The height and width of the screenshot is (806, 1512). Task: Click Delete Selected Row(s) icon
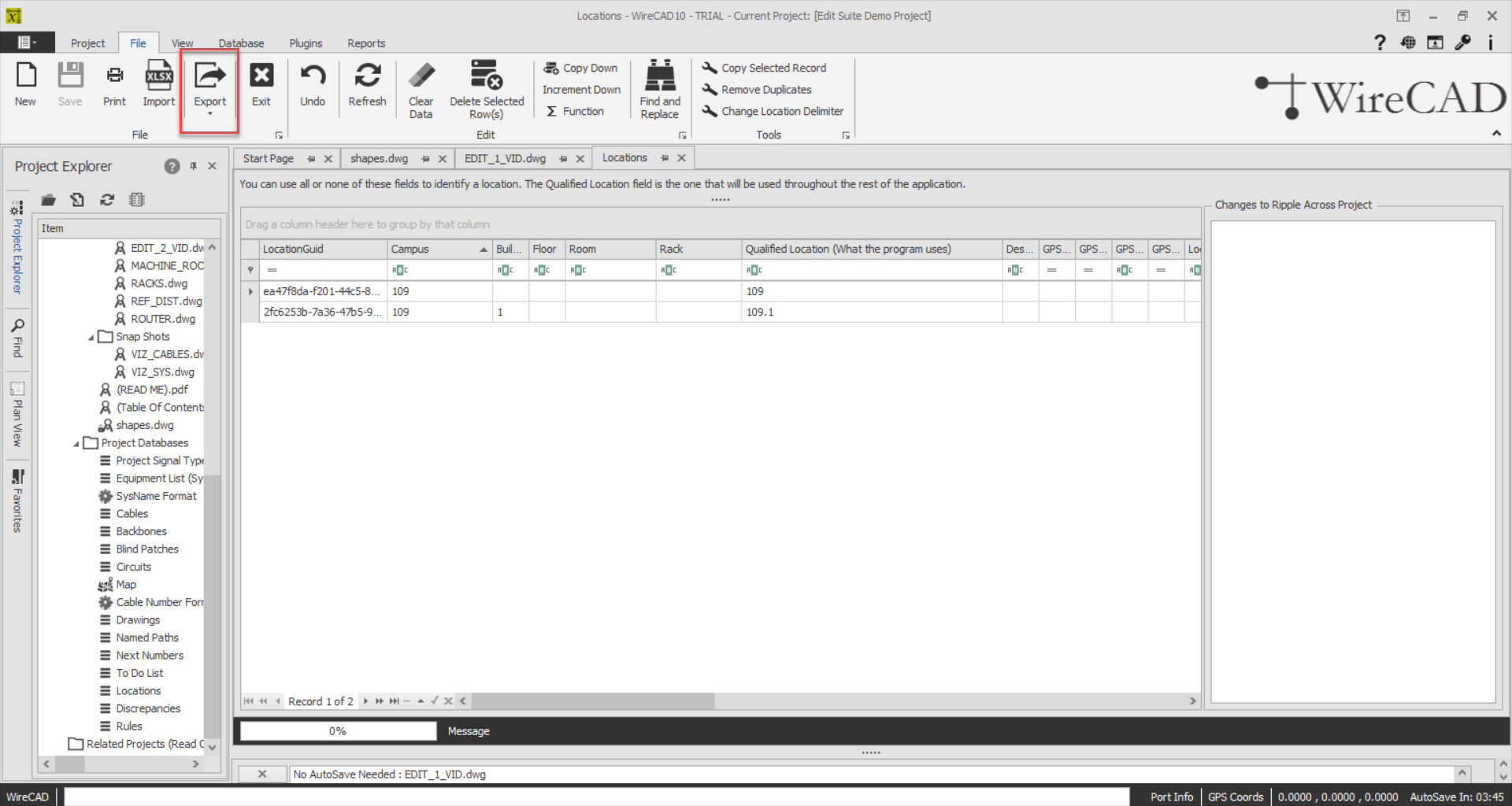487,76
